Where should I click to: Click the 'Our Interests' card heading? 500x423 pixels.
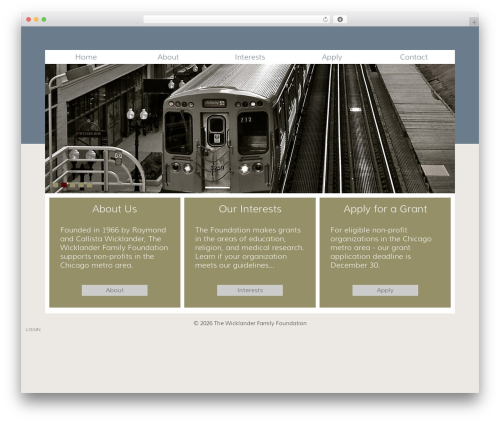pos(250,209)
